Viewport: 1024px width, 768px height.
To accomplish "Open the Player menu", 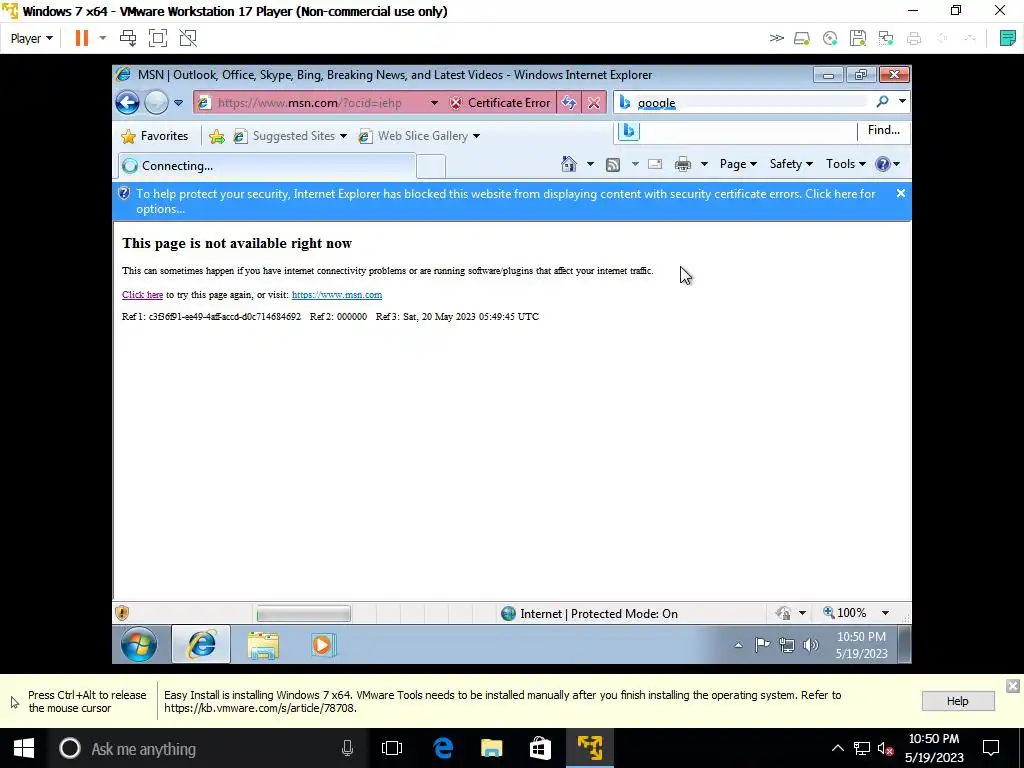I will click(31, 38).
